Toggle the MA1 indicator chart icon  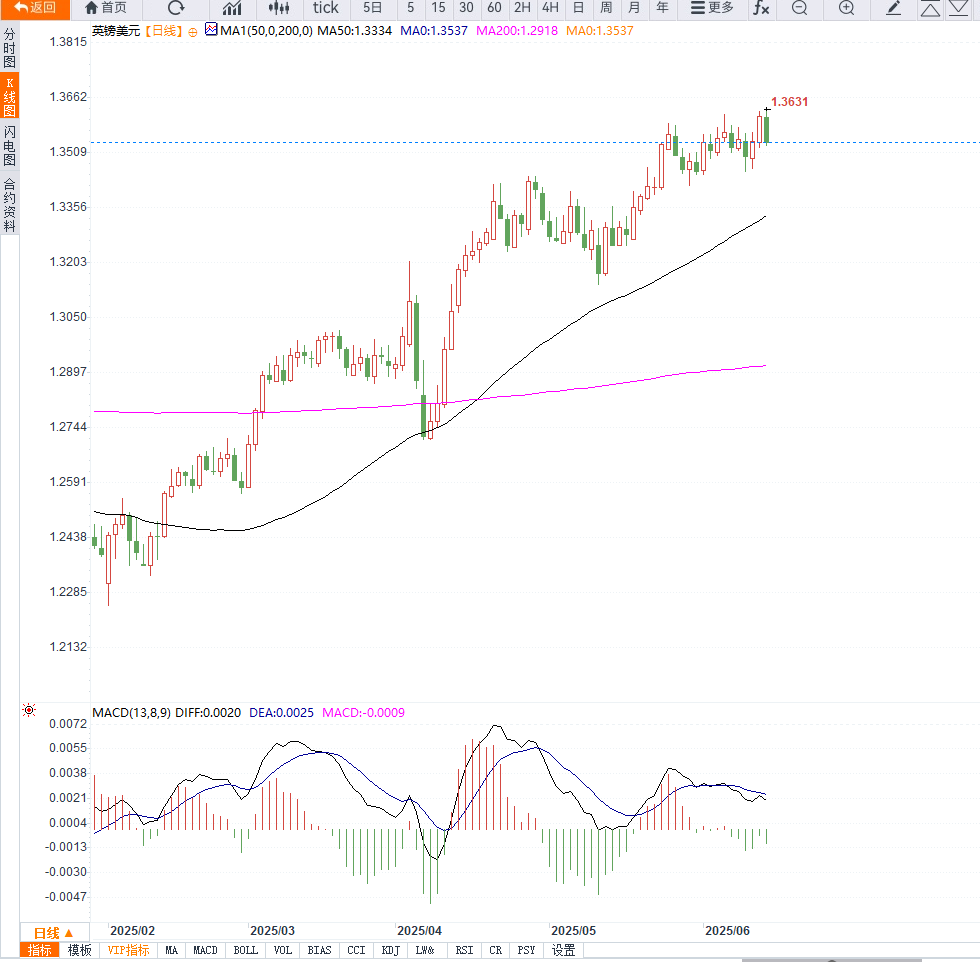click(211, 30)
